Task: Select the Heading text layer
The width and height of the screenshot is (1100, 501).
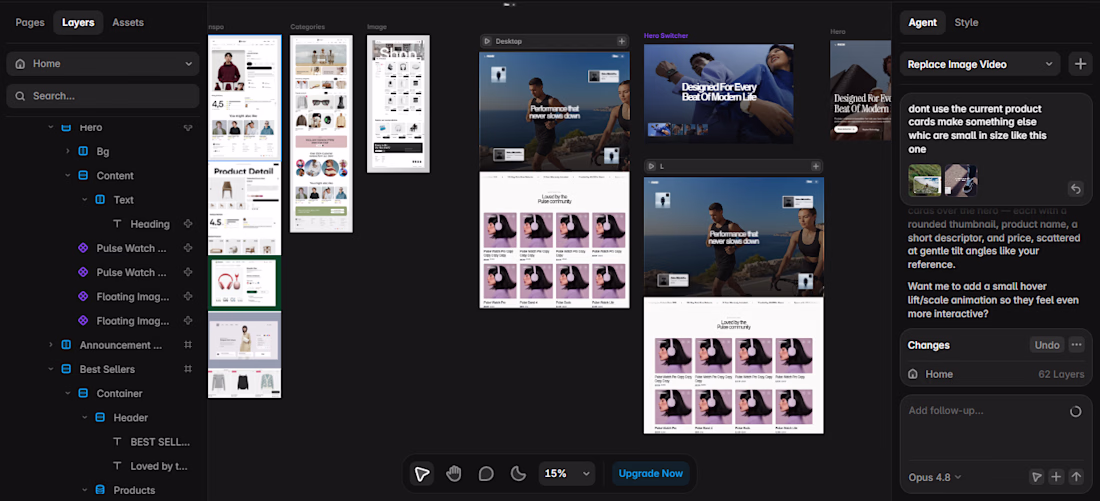Action: point(150,225)
